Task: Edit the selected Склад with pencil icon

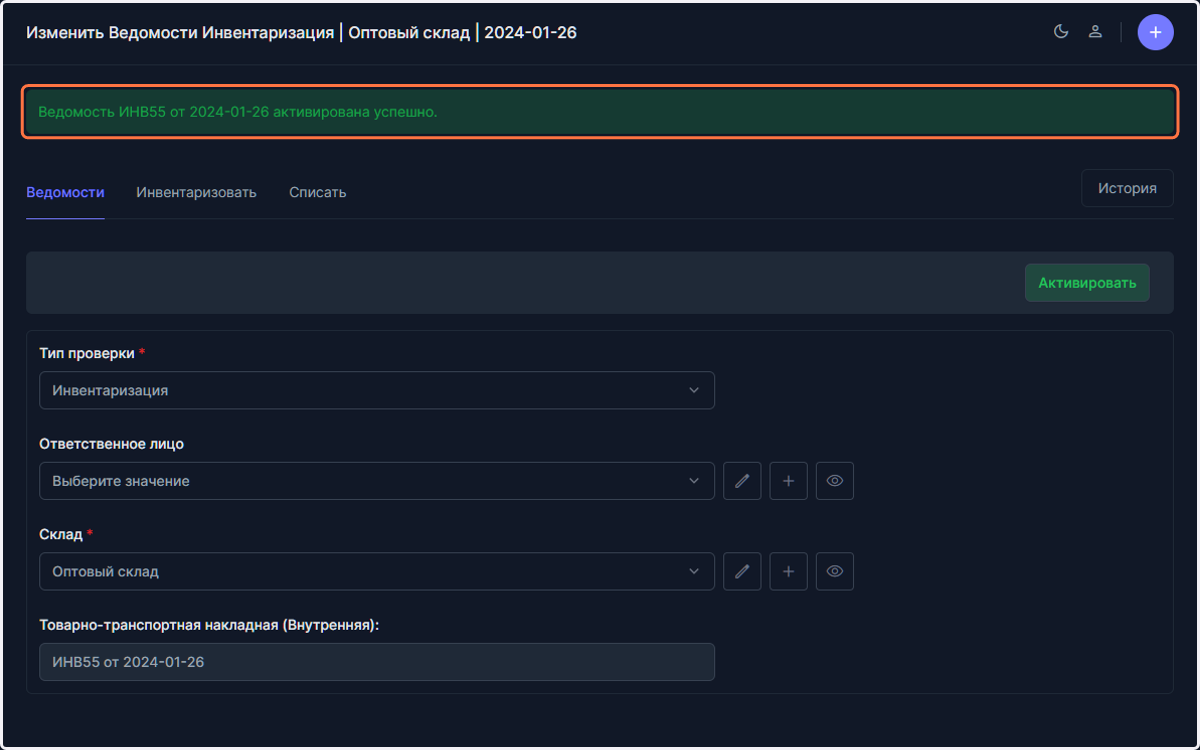Action: pyautogui.click(x=742, y=572)
